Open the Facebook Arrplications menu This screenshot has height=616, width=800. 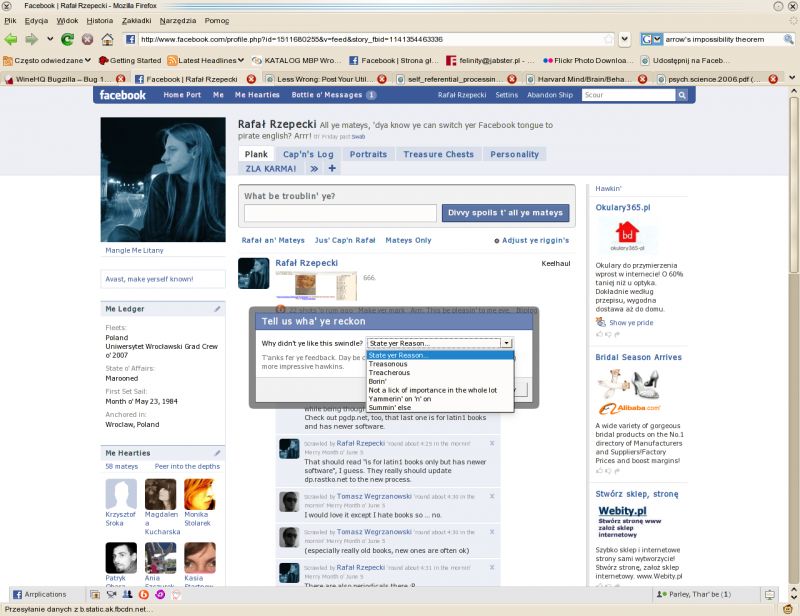(x=39, y=594)
